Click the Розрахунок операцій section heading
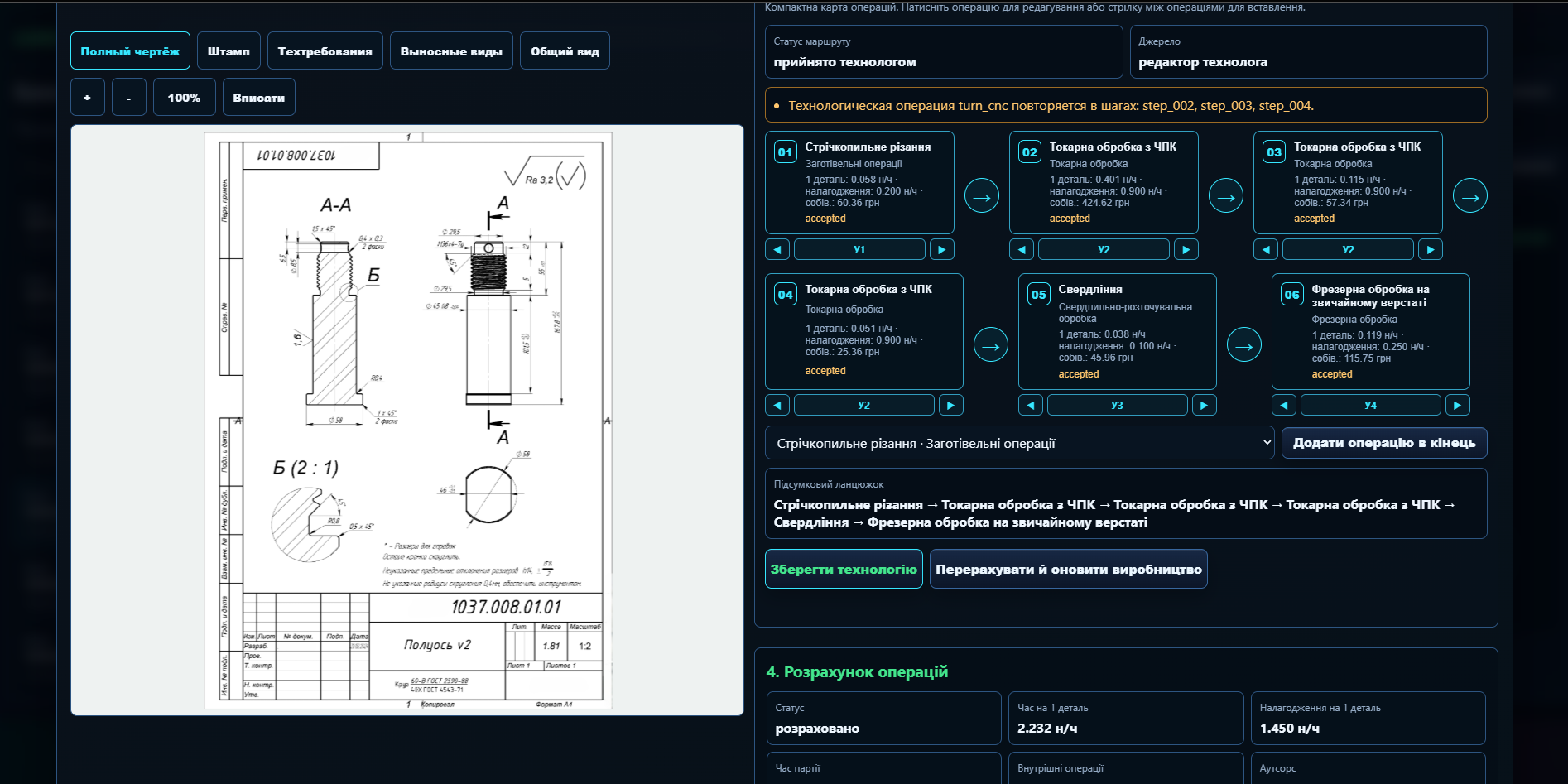Screen dimensions: 1568x784 (x=857, y=671)
